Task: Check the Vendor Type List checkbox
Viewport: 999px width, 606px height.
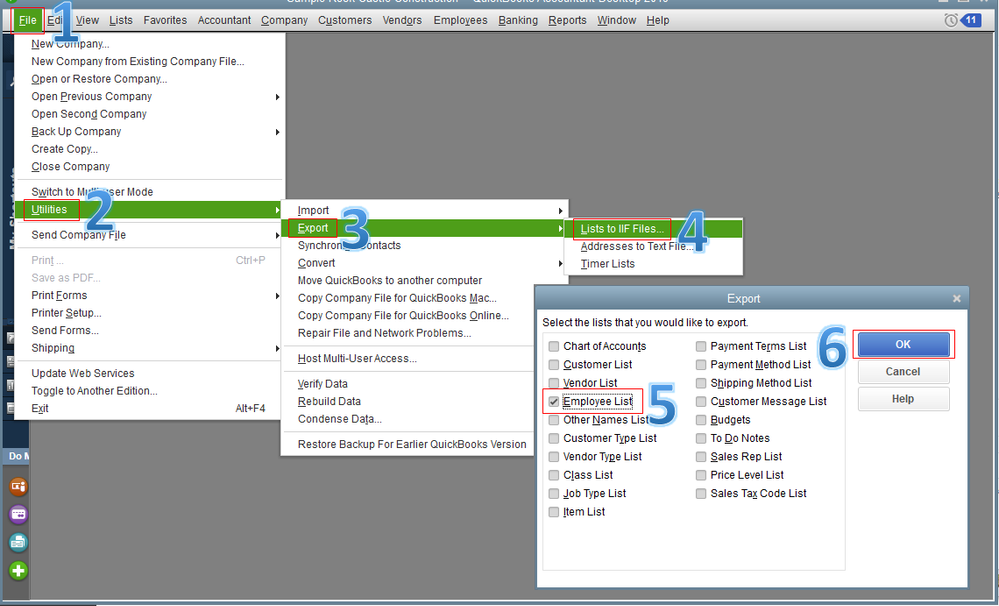Action: [554, 457]
